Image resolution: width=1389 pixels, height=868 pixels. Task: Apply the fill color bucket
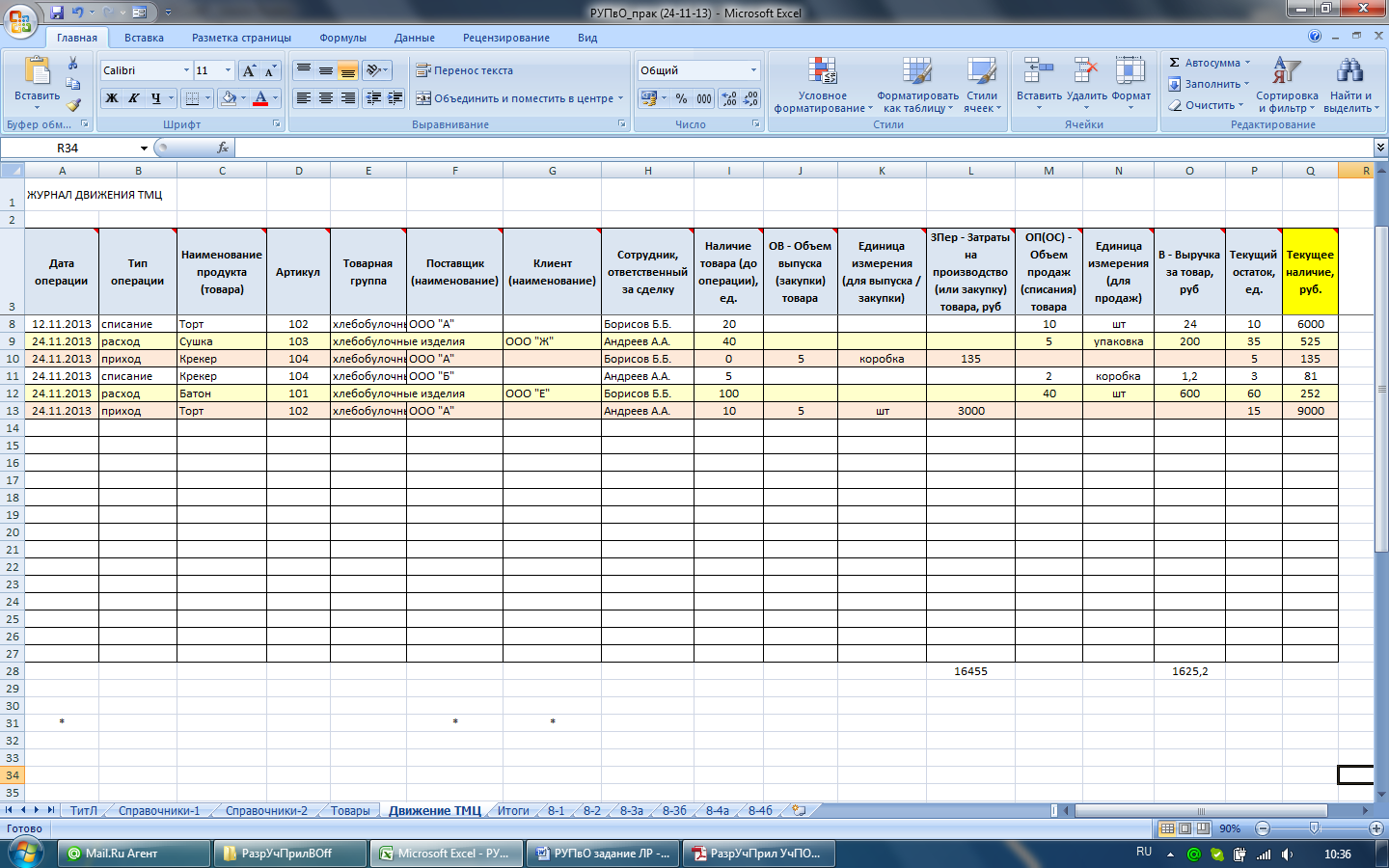click(229, 98)
